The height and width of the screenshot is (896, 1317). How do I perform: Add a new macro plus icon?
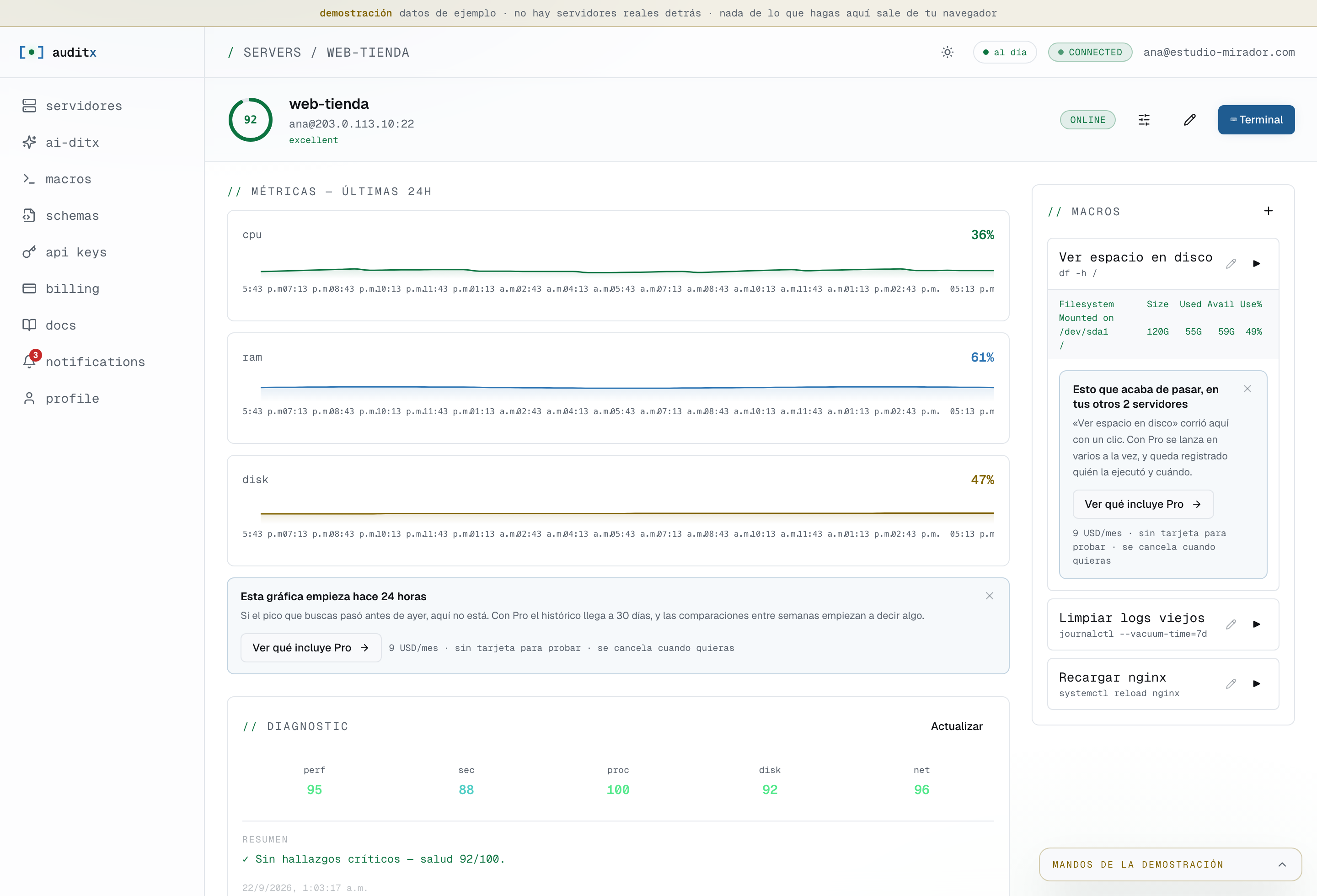[1268, 211]
